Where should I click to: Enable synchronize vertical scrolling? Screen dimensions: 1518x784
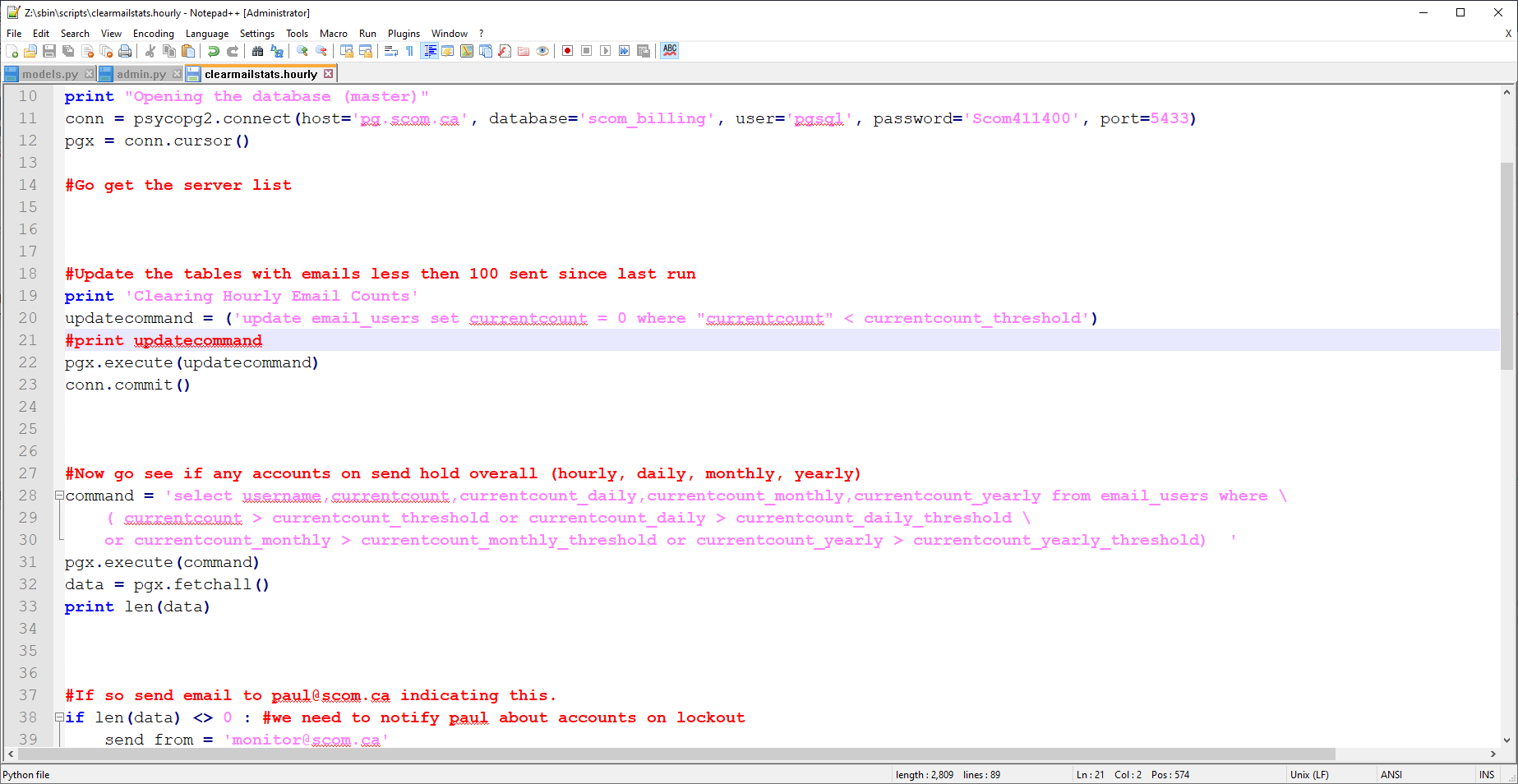(345, 50)
